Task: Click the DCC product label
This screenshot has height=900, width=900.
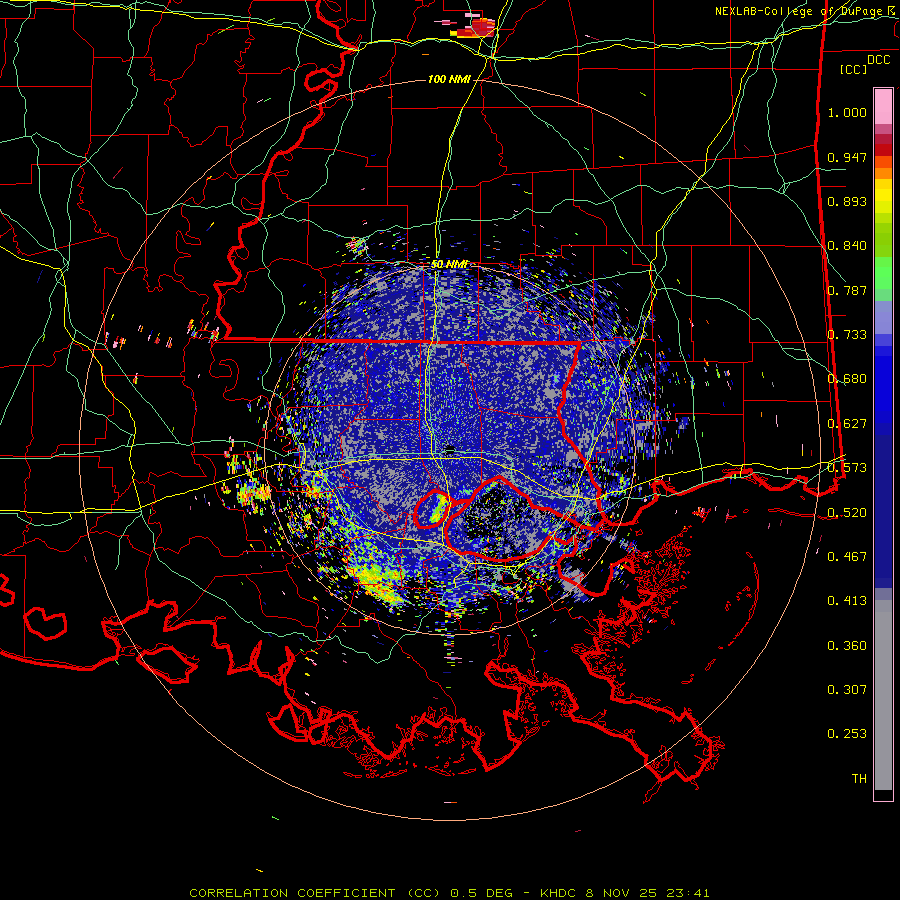Action: coord(878,60)
